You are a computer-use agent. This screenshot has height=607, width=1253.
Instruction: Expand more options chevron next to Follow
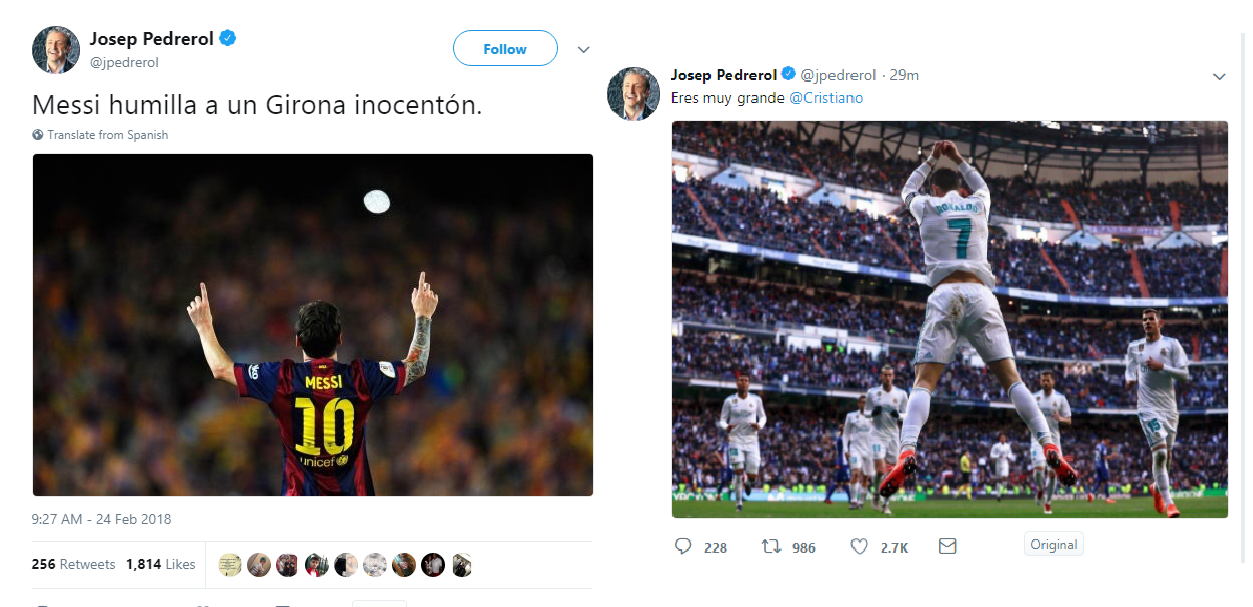pos(584,49)
